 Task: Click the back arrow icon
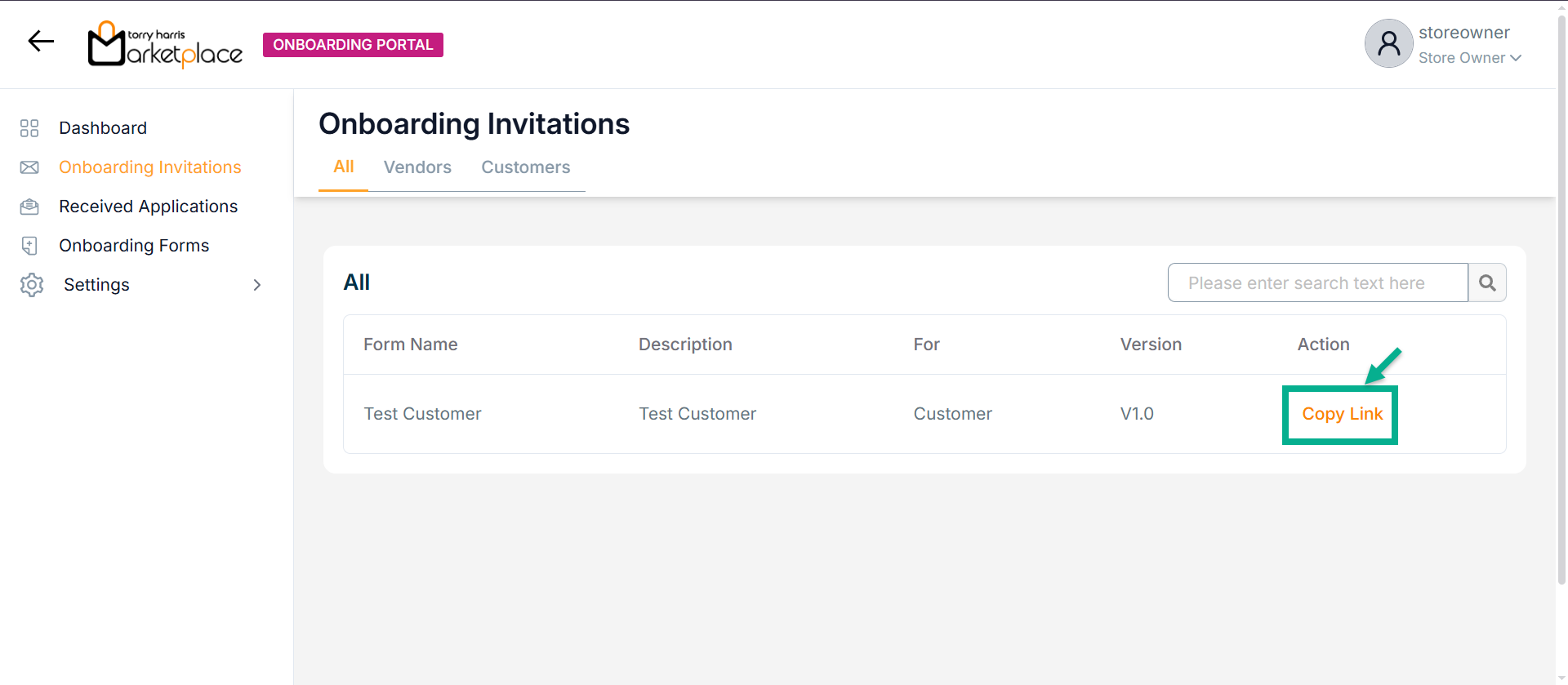click(x=41, y=41)
